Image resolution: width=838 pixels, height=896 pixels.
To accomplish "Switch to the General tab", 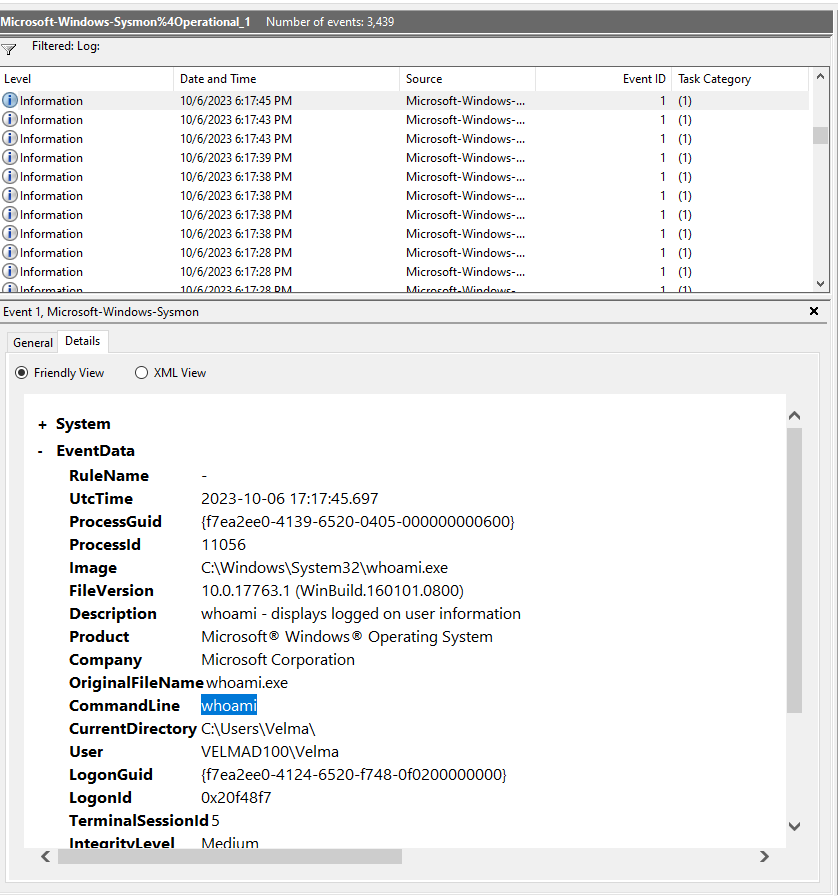I will tap(33, 342).
